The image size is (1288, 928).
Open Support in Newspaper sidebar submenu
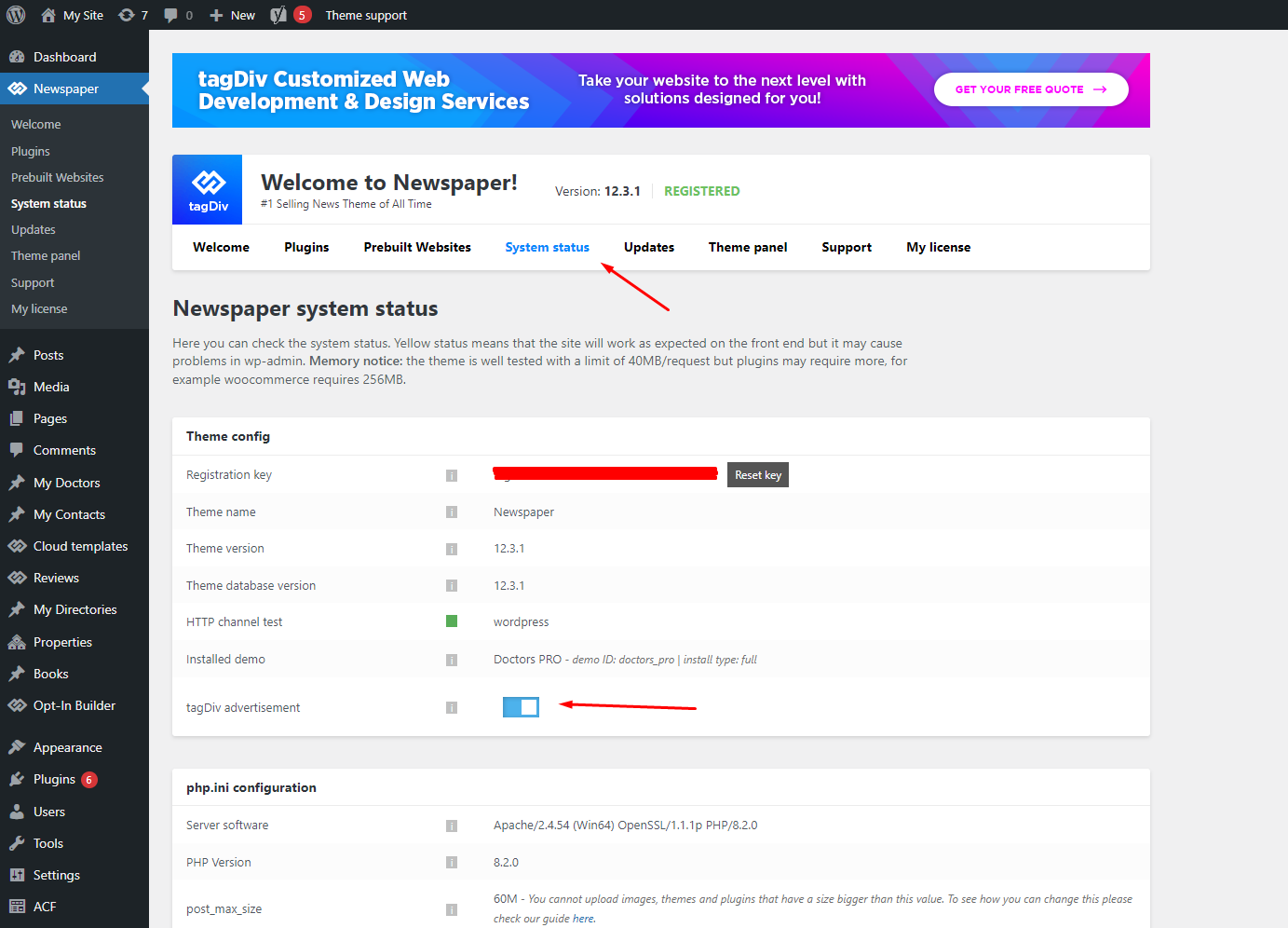tap(33, 282)
